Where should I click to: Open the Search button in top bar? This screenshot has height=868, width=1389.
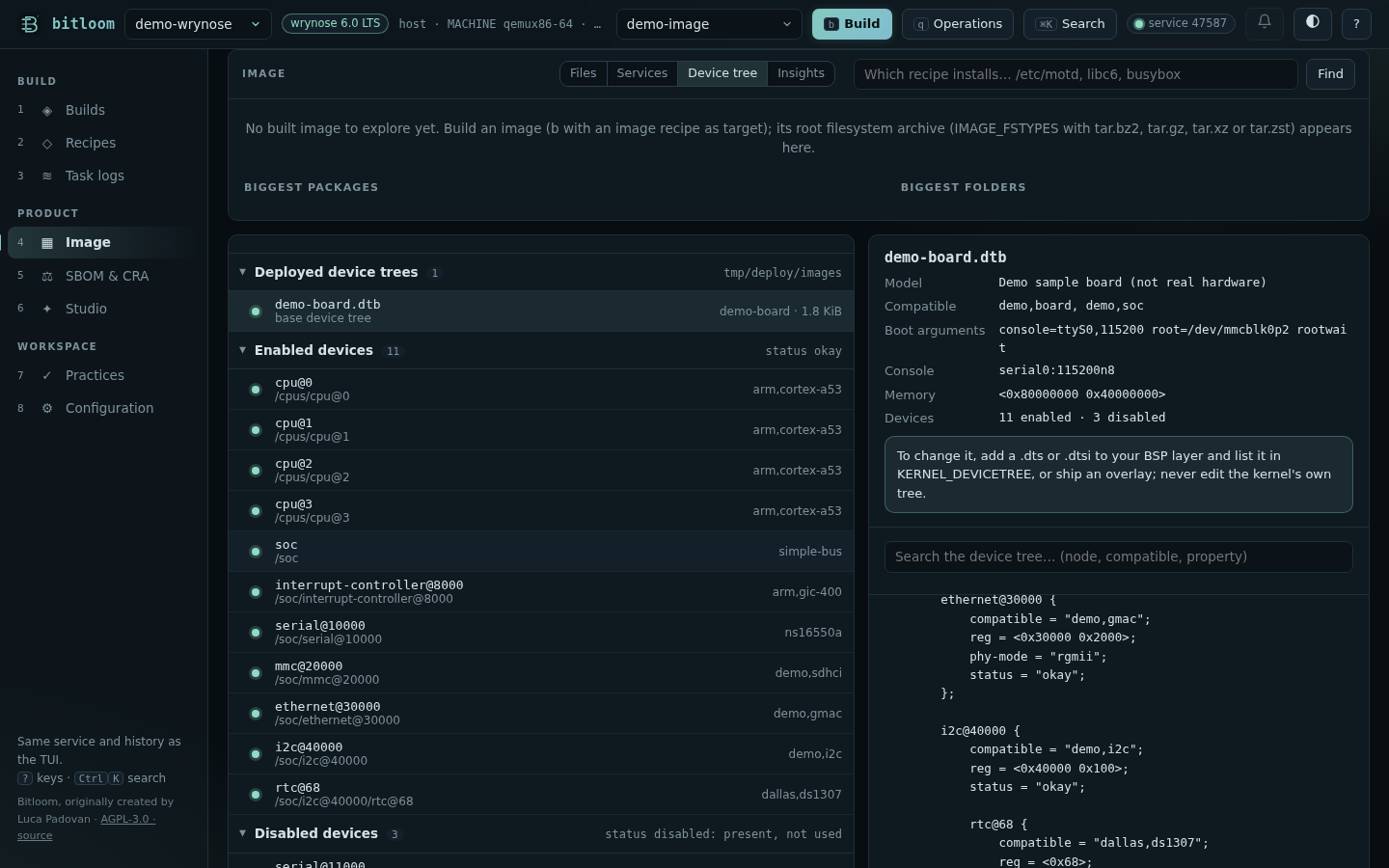tap(1070, 24)
